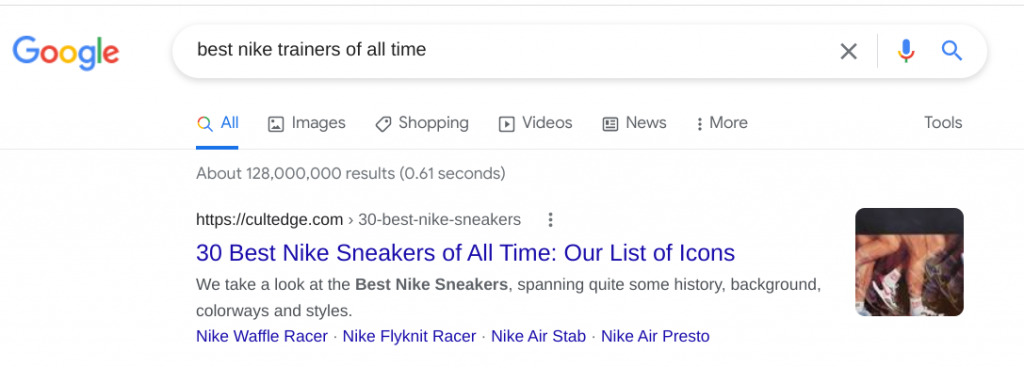
Task: Start voice search with microphone icon
Action: [x=906, y=50]
